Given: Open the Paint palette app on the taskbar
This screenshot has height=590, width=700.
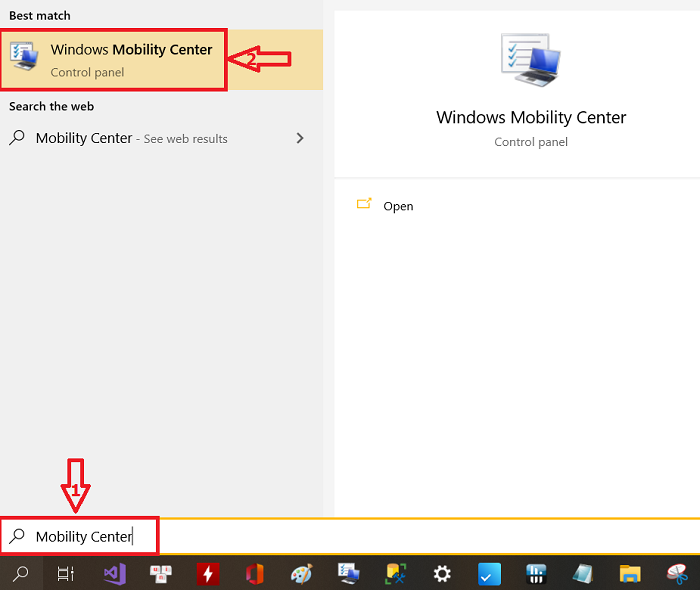Looking at the screenshot, I should 302,574.
